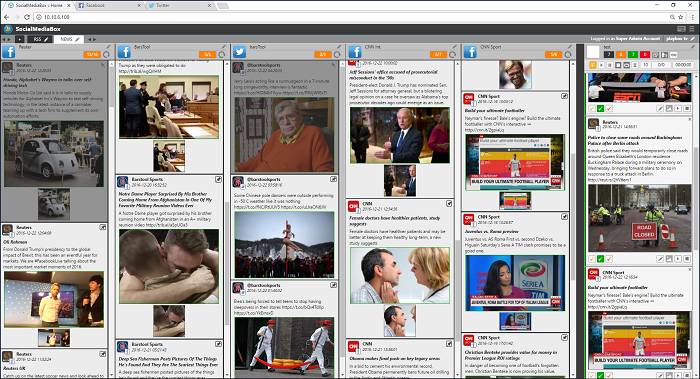This screenshot has height=379, width=700.
Task: Click the tab arrows left of the plus button
Action: pyautogui.click(x=7, y=39)
